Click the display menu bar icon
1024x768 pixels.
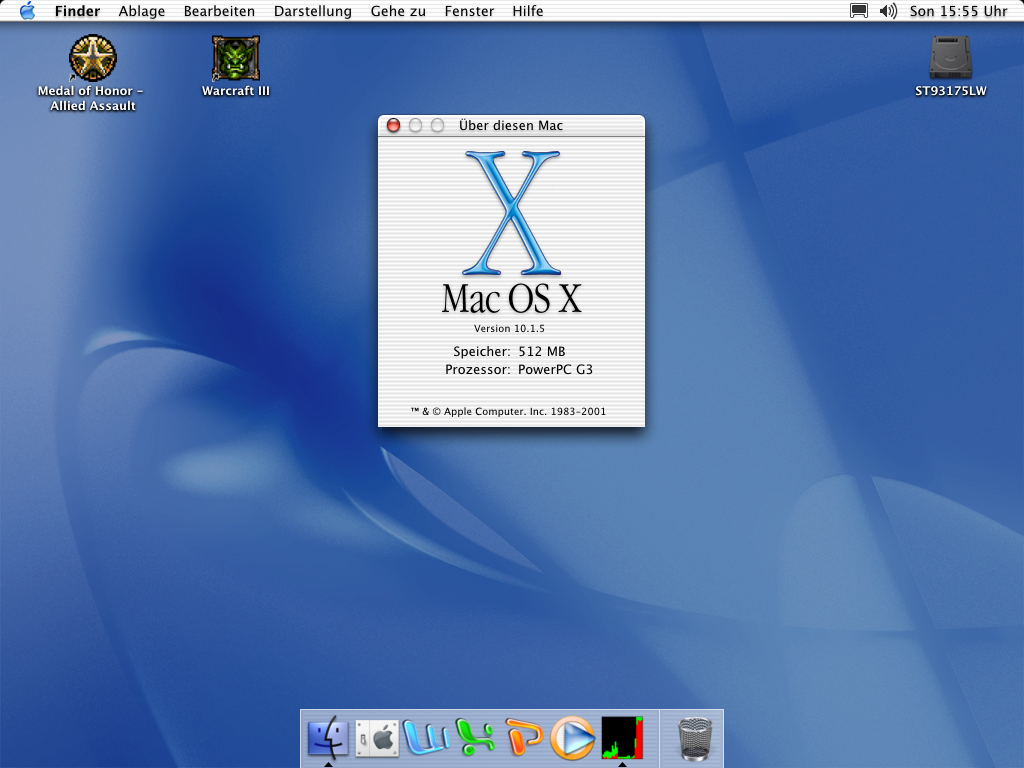click(859, 11)
